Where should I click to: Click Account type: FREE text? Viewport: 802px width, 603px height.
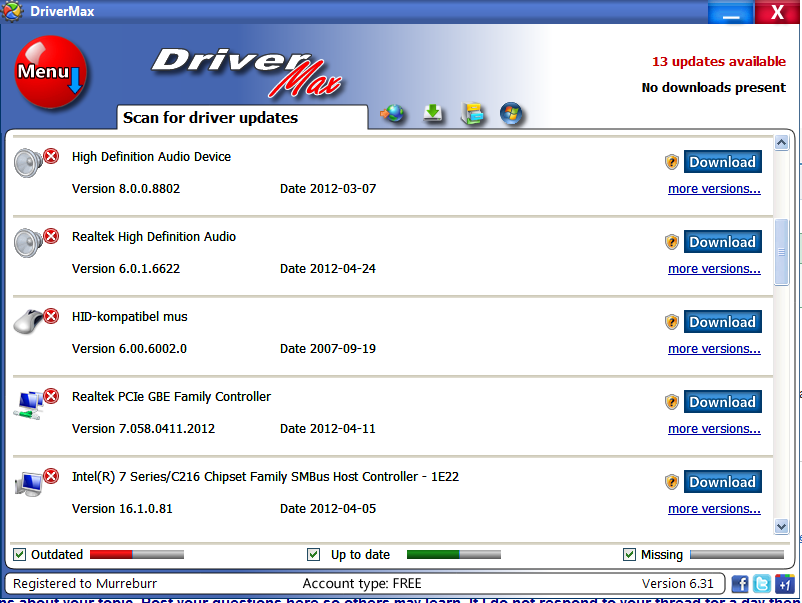(362, 584)
